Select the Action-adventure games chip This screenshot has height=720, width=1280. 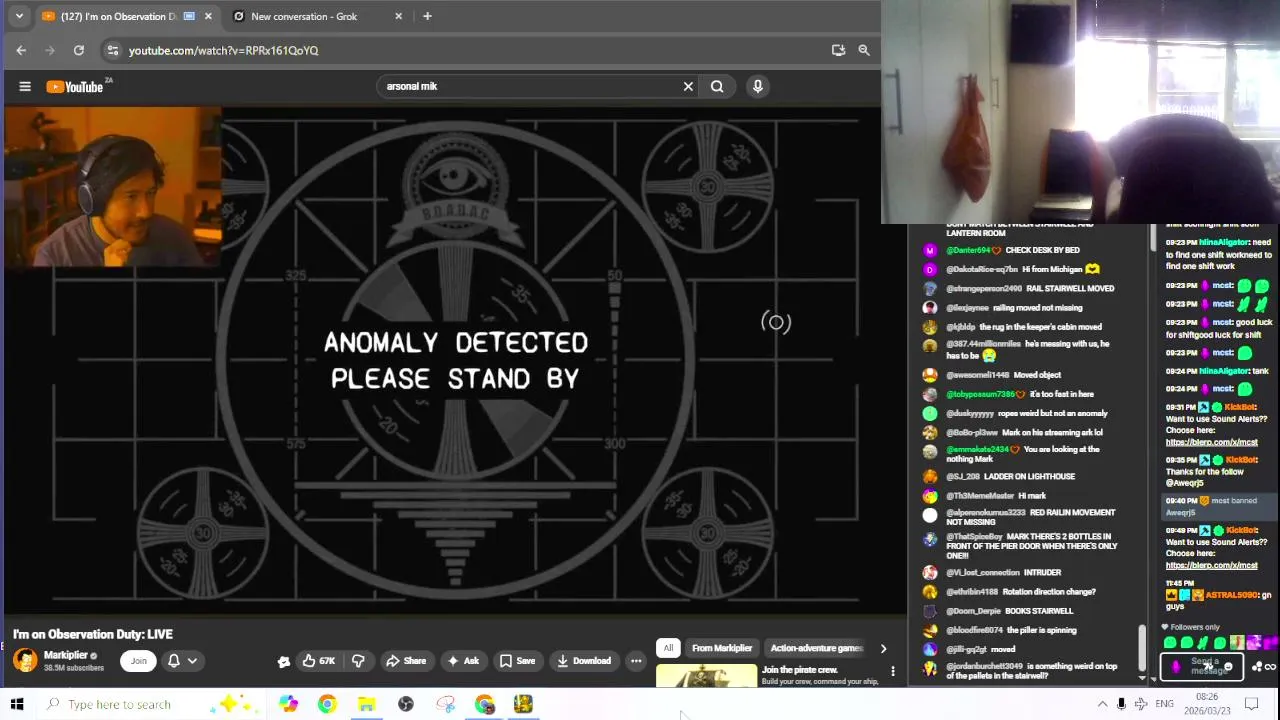(x=816, y=648)
